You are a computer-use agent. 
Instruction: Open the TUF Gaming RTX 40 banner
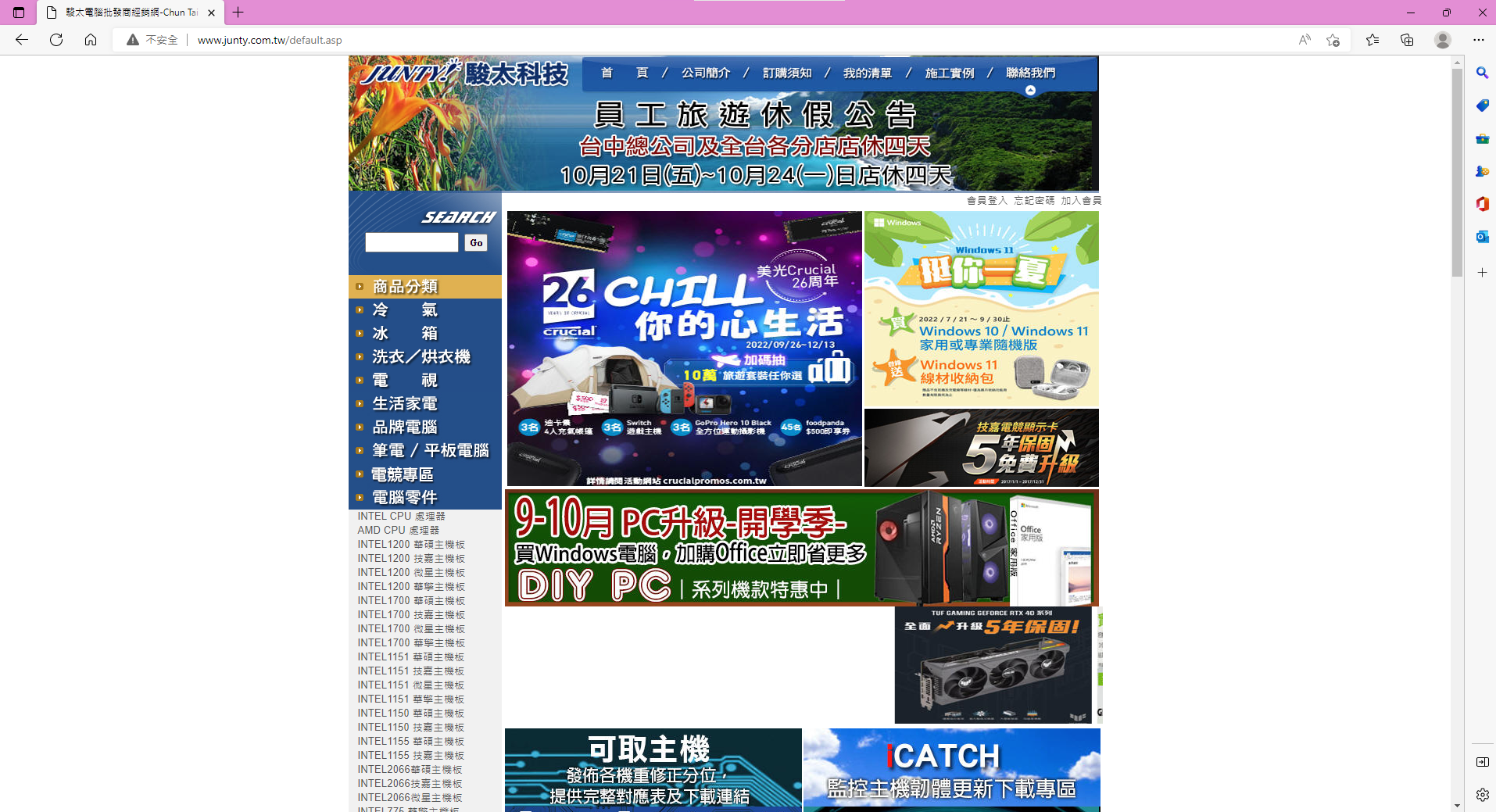point(993,666)
